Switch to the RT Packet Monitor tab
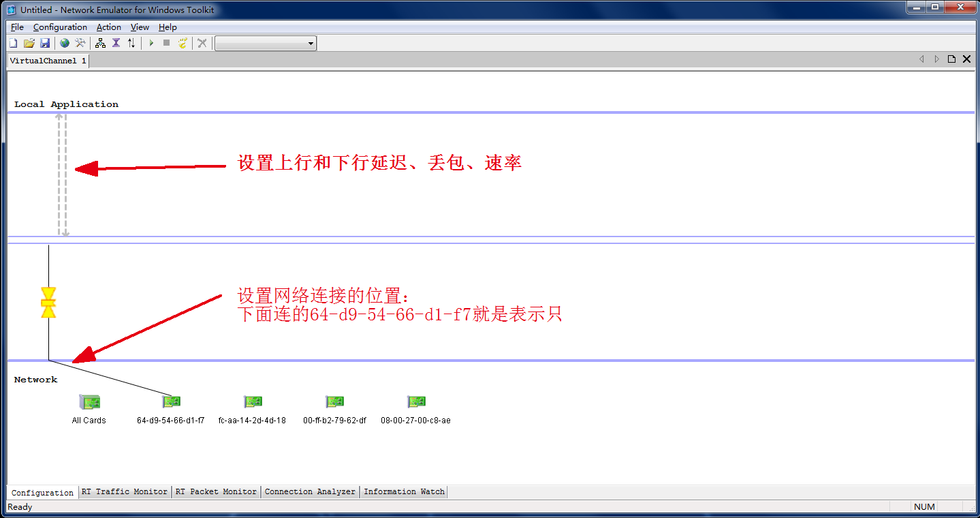980x518 pixels. tap(216, 492)
